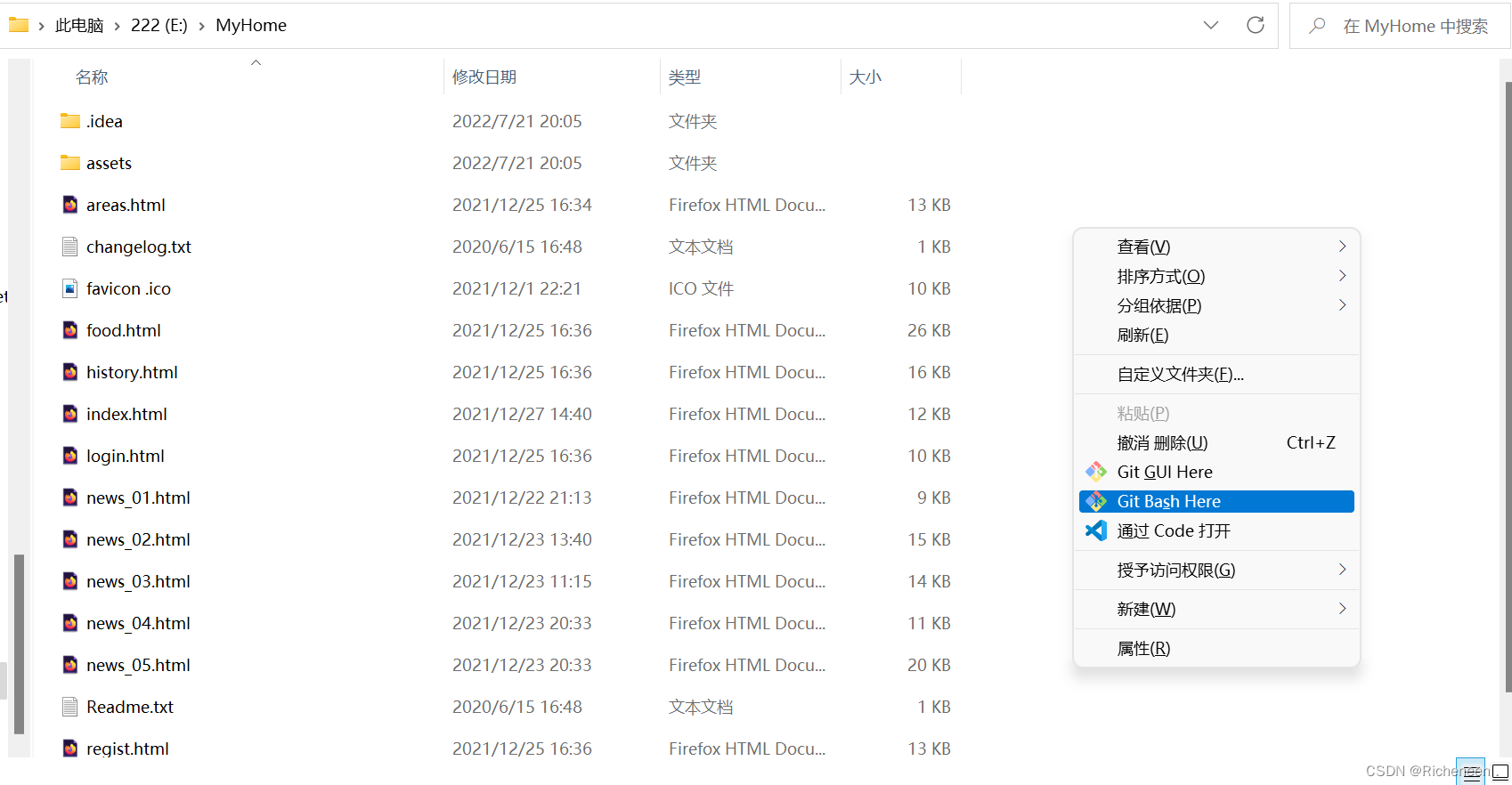Navigate to 此电脑 in breadcrumb
This screenshot has width=1512, height=785.
(x=79, y=26)
